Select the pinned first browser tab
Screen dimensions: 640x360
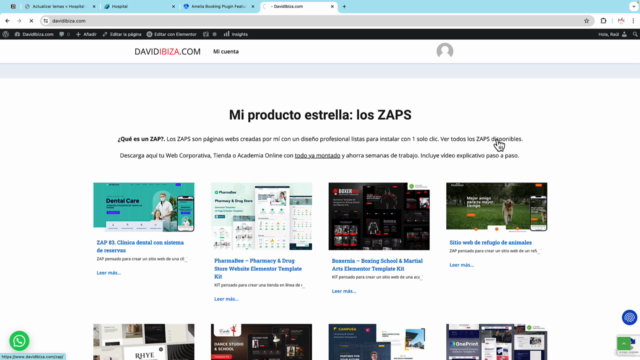(x=13, y=7)
